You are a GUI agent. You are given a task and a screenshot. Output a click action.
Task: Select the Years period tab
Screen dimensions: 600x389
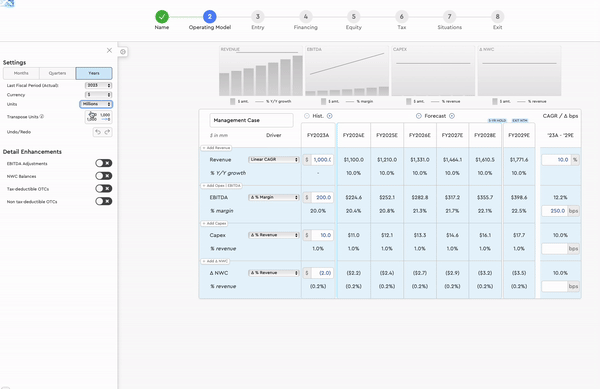point(94,73)
